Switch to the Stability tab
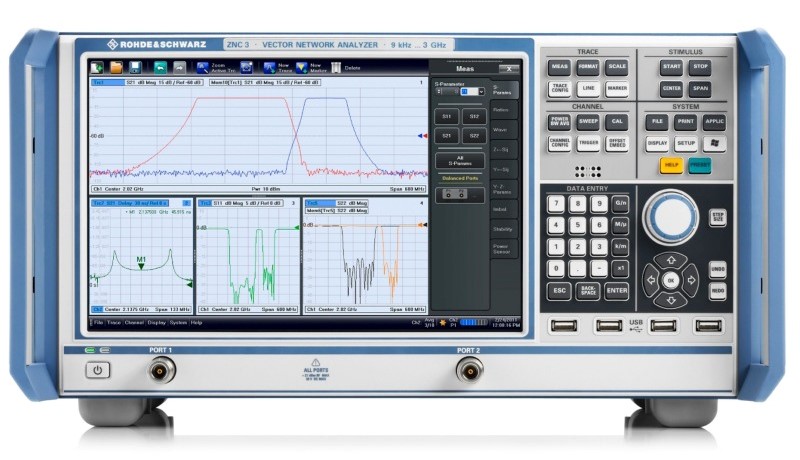 (x=503, y=229)
